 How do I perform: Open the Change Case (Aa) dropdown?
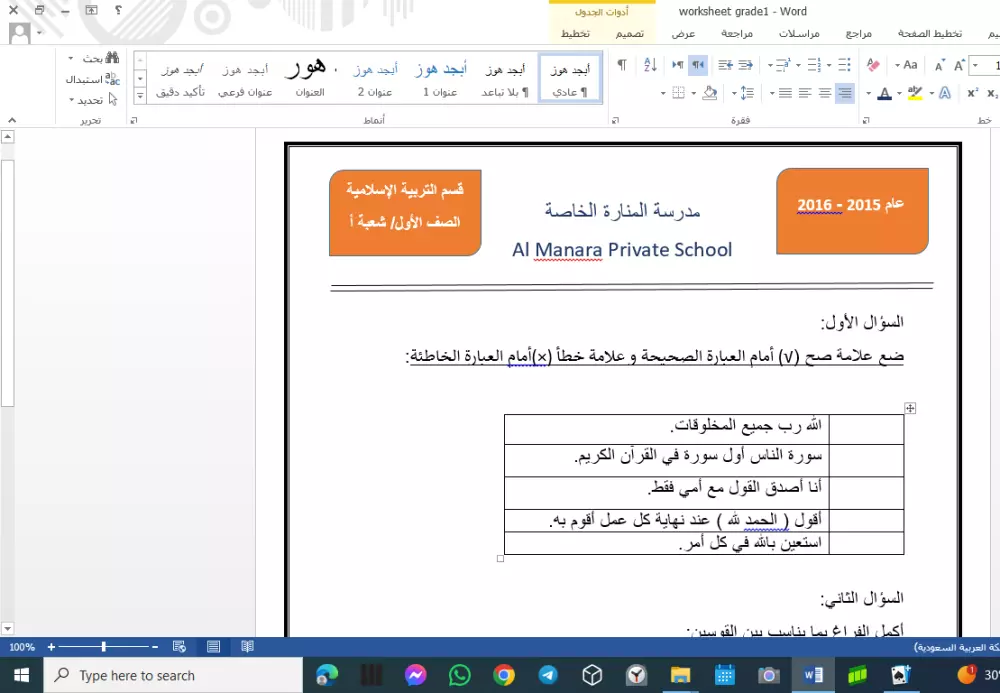pyautogui.click(x=910, y=64)
